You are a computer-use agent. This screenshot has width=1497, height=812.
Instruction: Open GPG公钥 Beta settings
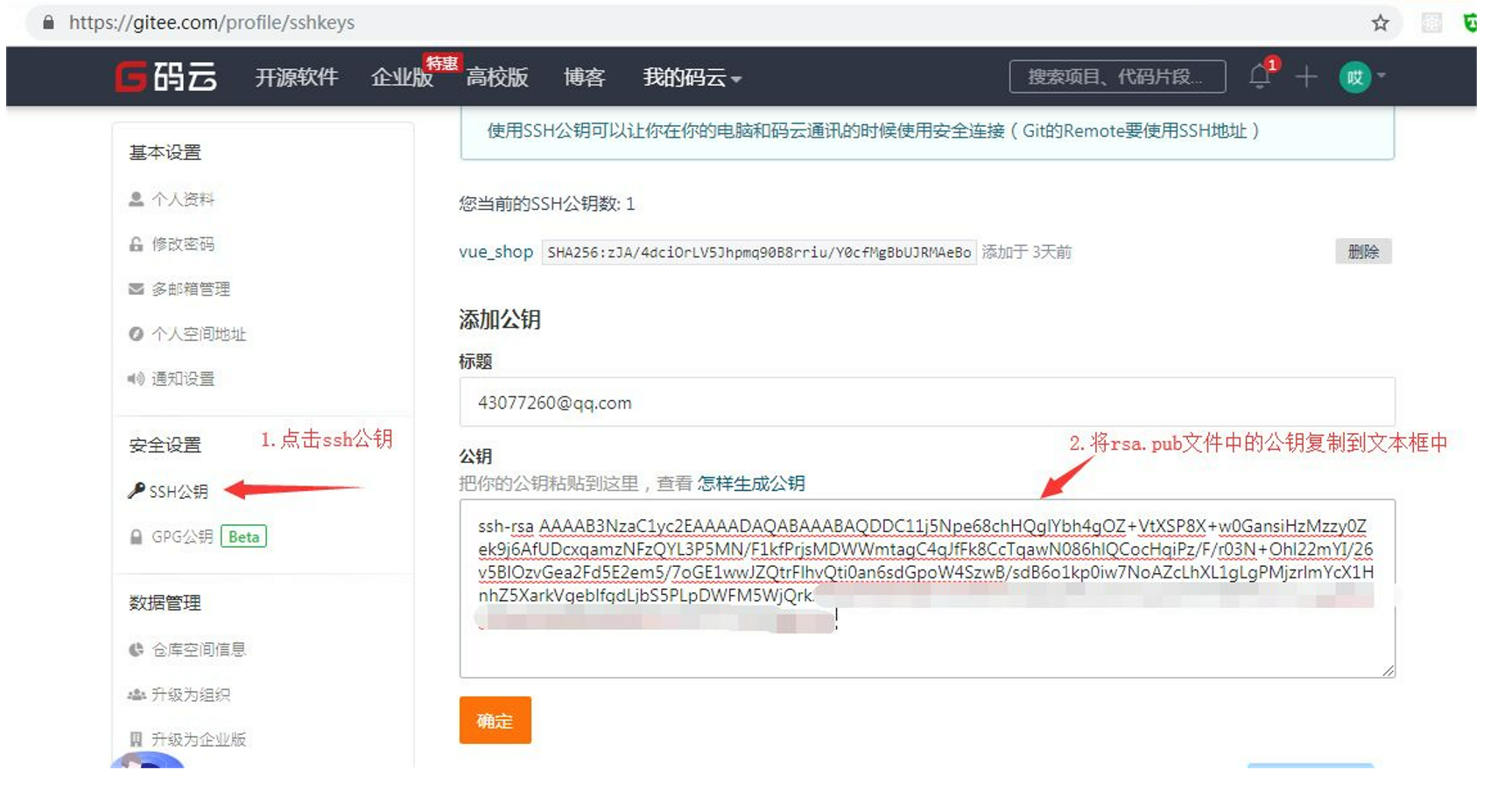181,537
